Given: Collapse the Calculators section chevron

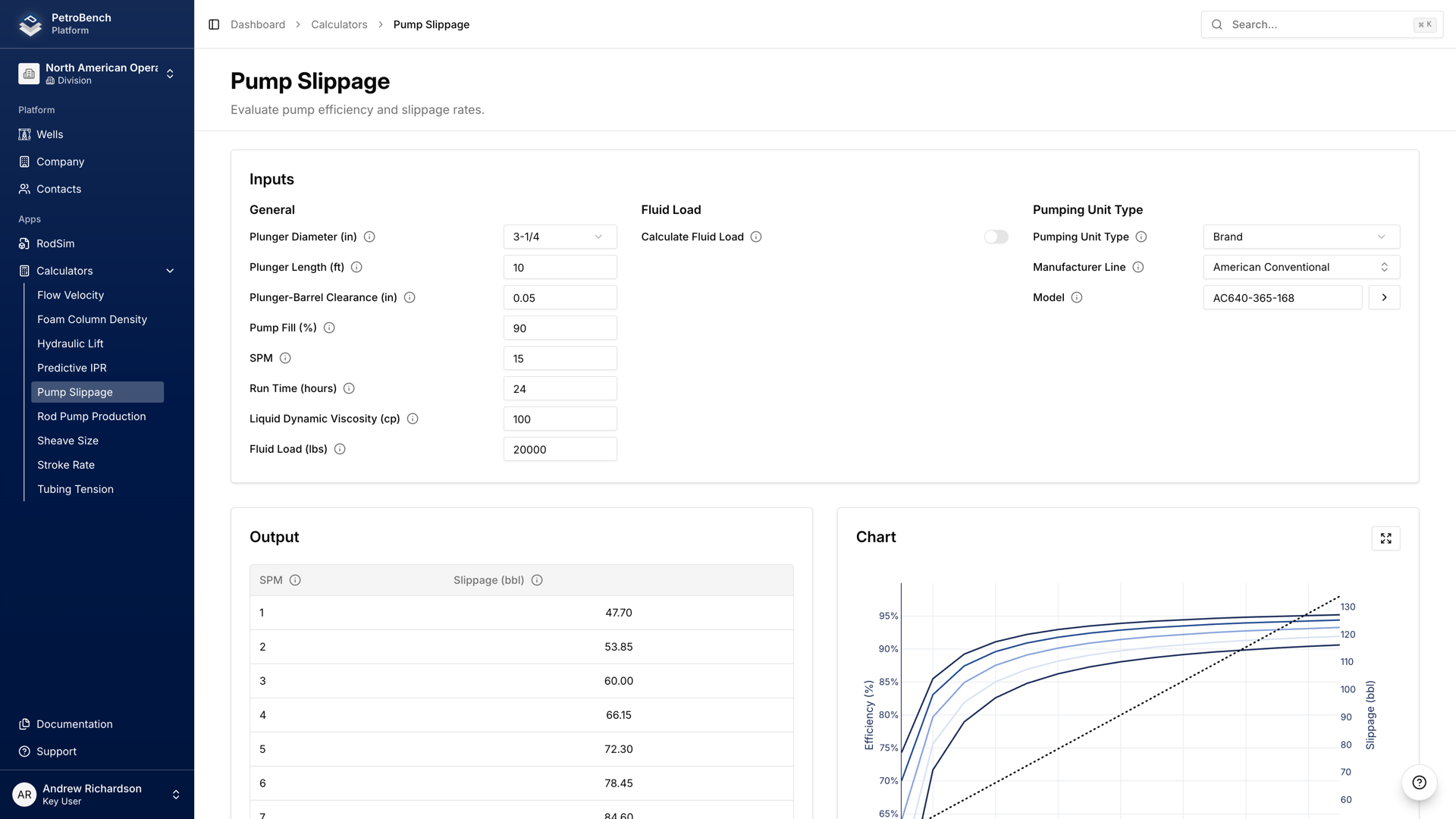Looking at the screenshot, I should pyautogui.click(x=170, y=270).
